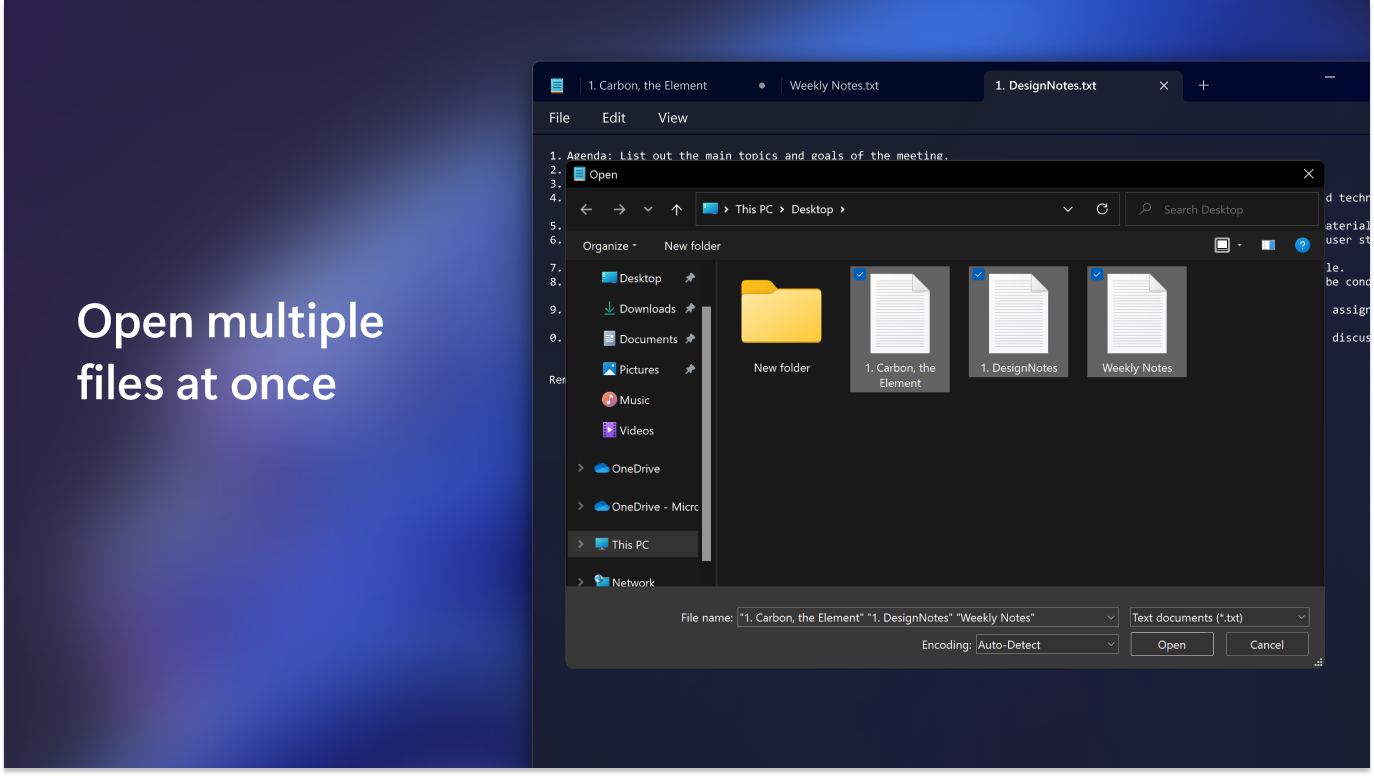The width and height of the screenshot is (1374, 776).
Task: Open the View menu
Action: click(672, 118)
